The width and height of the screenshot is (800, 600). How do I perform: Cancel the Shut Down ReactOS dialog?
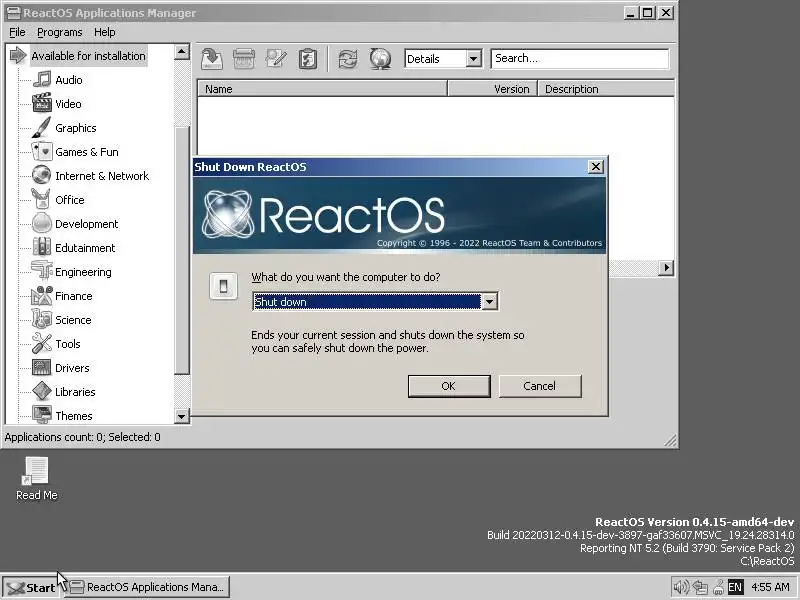pos(540,386)
